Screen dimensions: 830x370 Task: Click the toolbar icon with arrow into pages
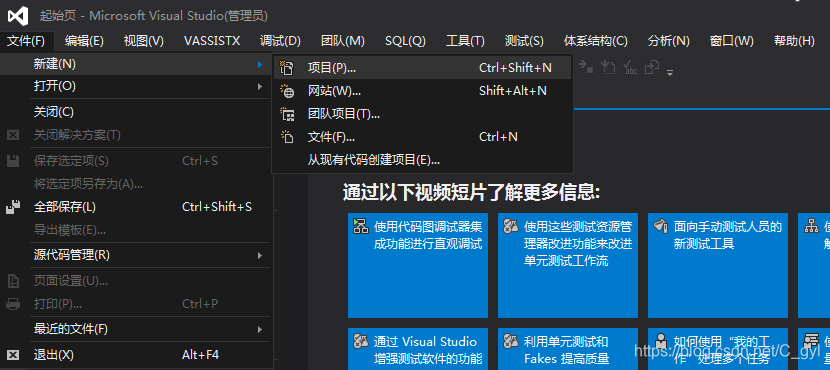652,67
